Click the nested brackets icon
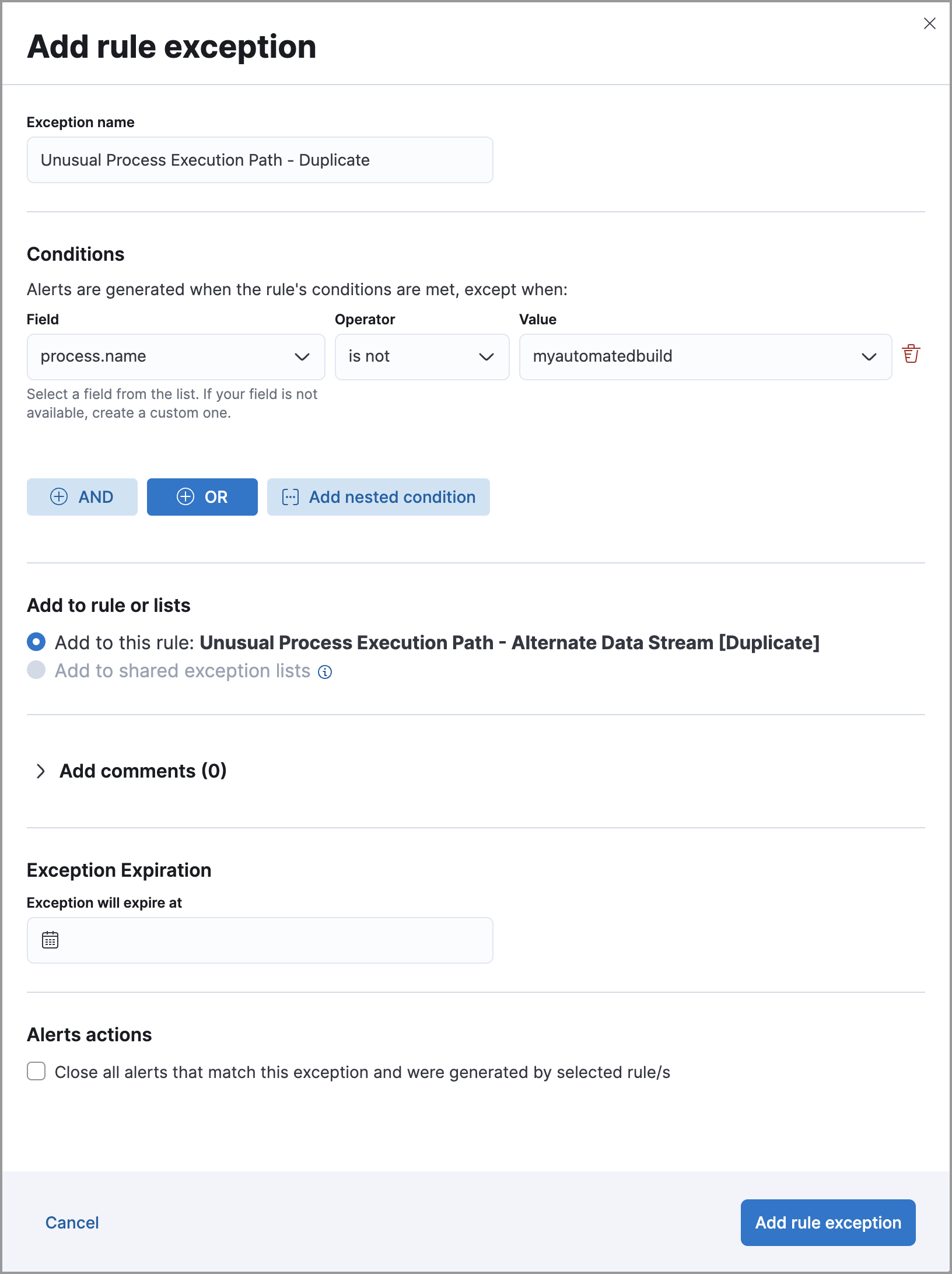 pyautogui.click(x=290, y=497)
